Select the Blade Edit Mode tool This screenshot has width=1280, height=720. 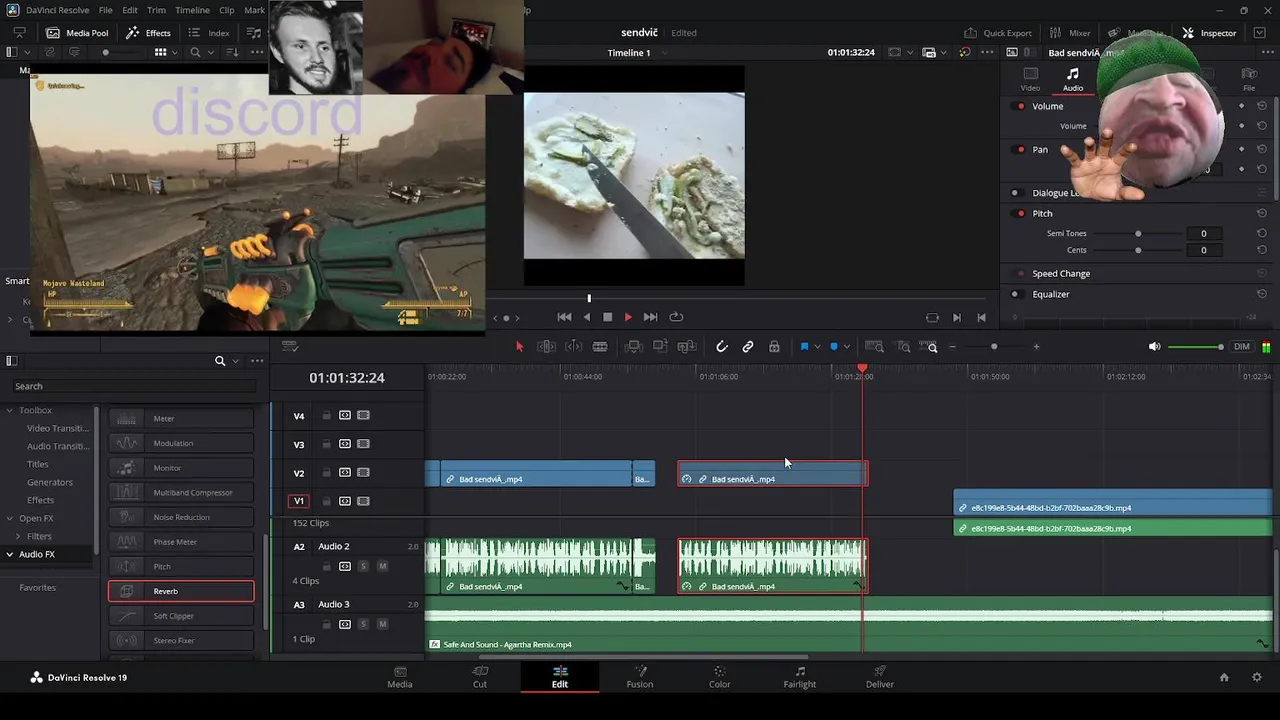600,347
